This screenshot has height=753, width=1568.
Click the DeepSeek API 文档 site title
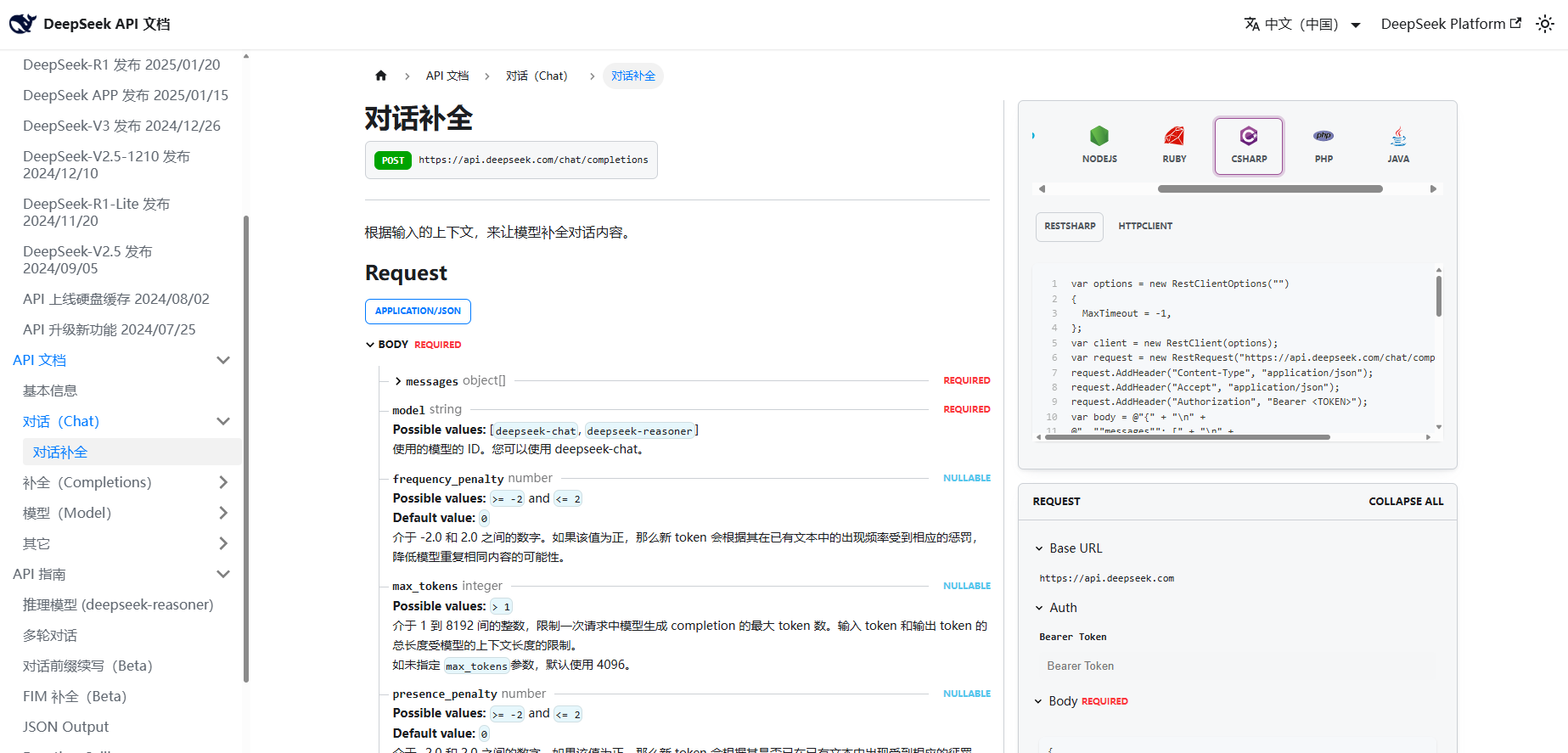click(107, 24)
